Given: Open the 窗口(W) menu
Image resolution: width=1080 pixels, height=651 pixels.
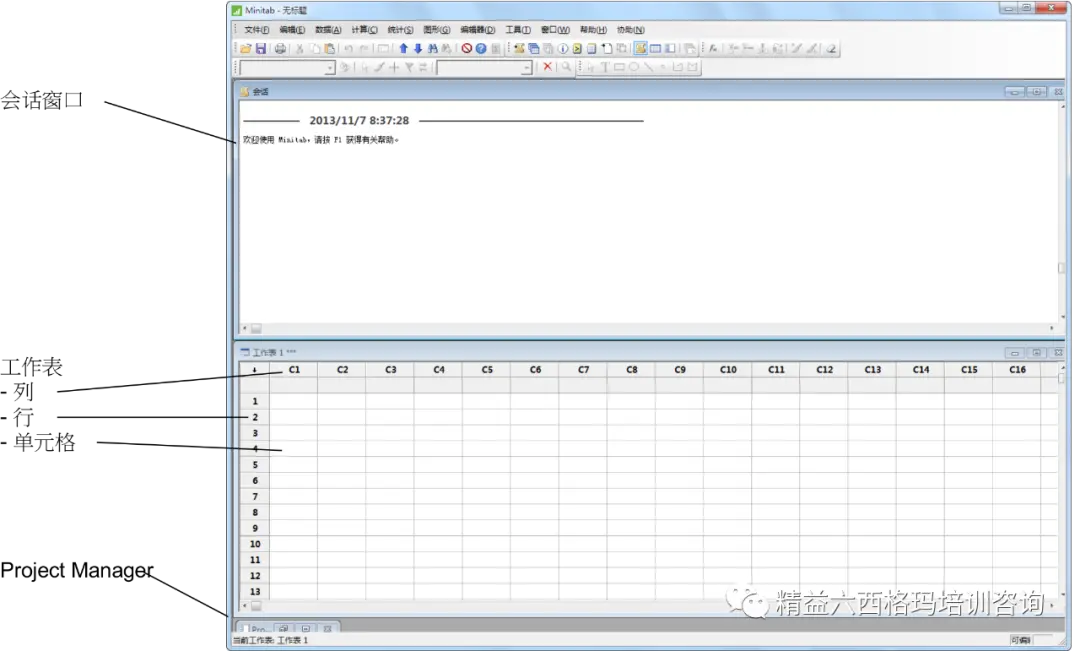Looking at the screenshot, I should [x=555, y=30].
